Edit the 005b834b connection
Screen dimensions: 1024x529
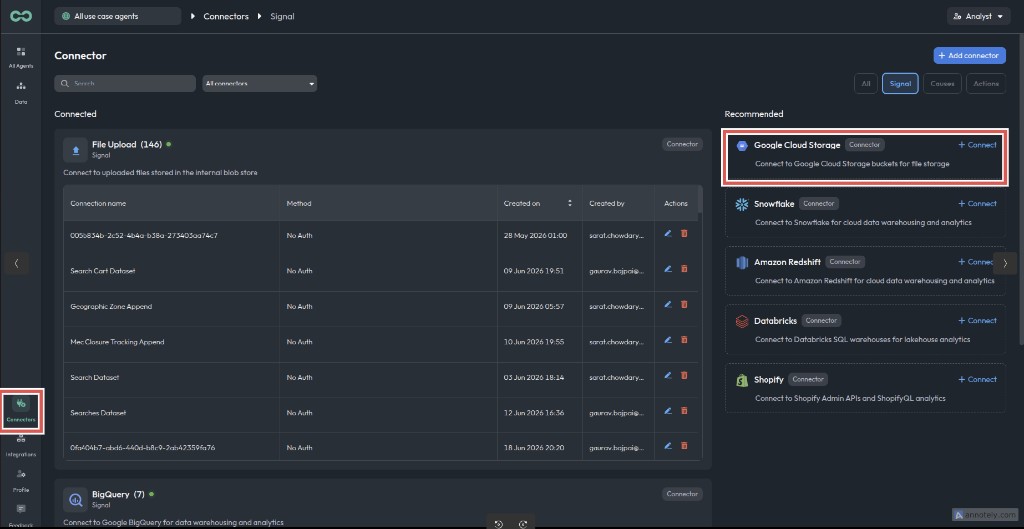point(667,233)
